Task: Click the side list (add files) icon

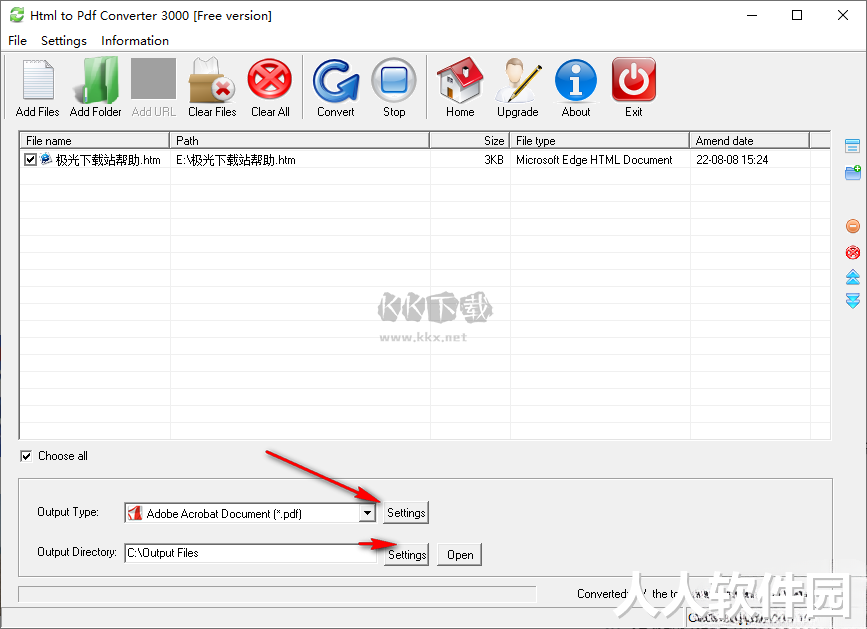Action: 853,146
